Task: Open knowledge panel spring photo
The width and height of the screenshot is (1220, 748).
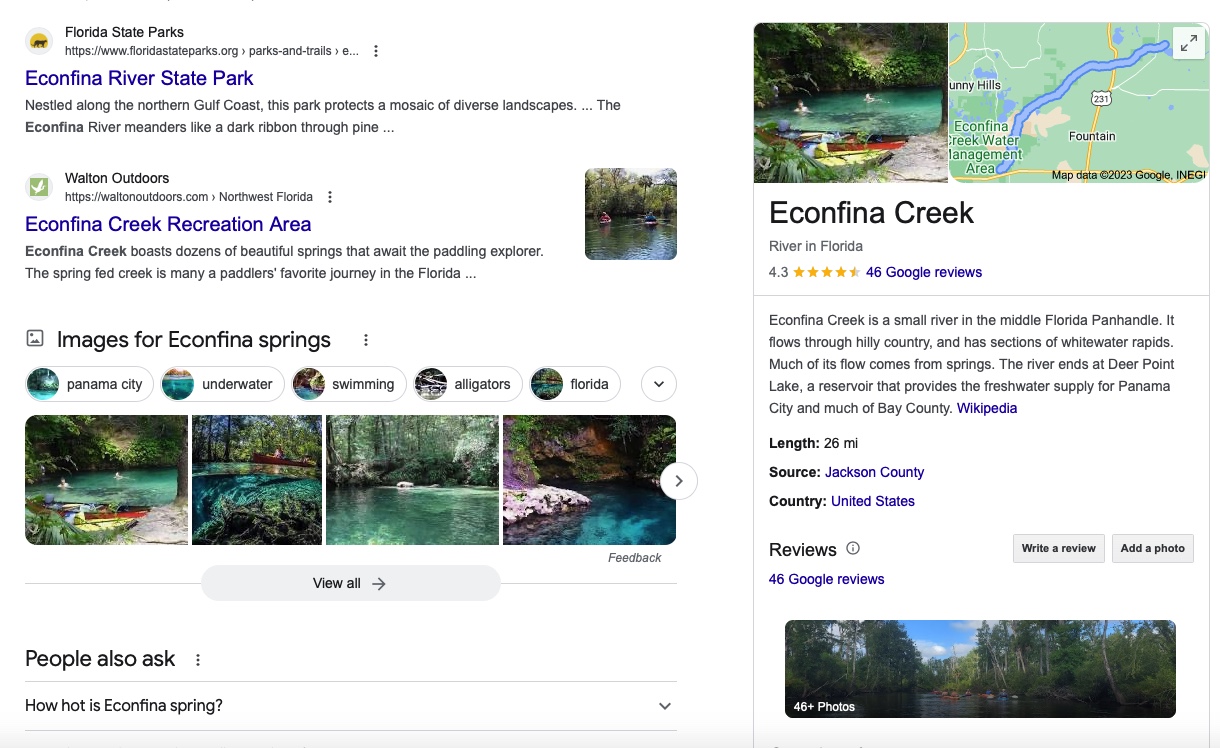Action: [x=851, y=103]
